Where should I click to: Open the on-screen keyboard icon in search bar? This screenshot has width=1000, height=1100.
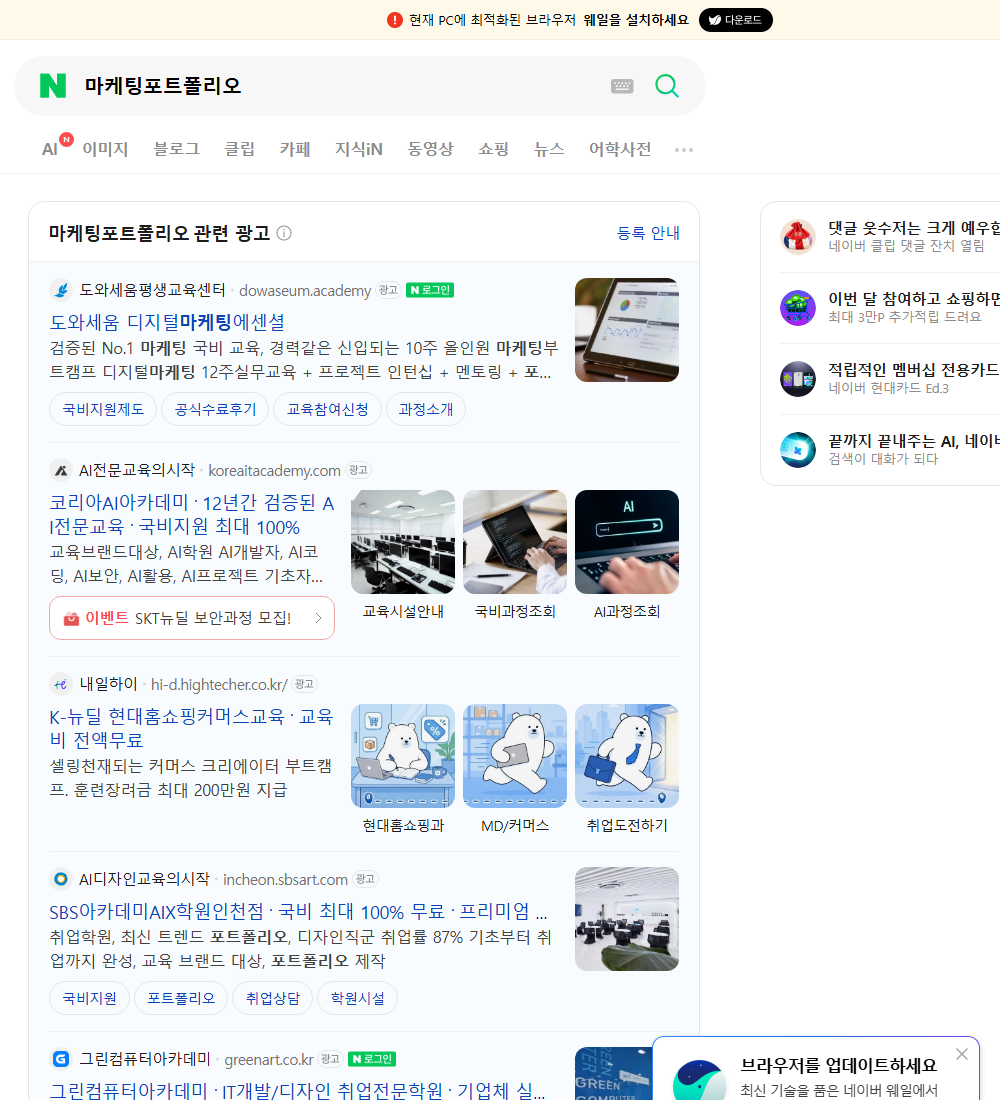point(622,86)
